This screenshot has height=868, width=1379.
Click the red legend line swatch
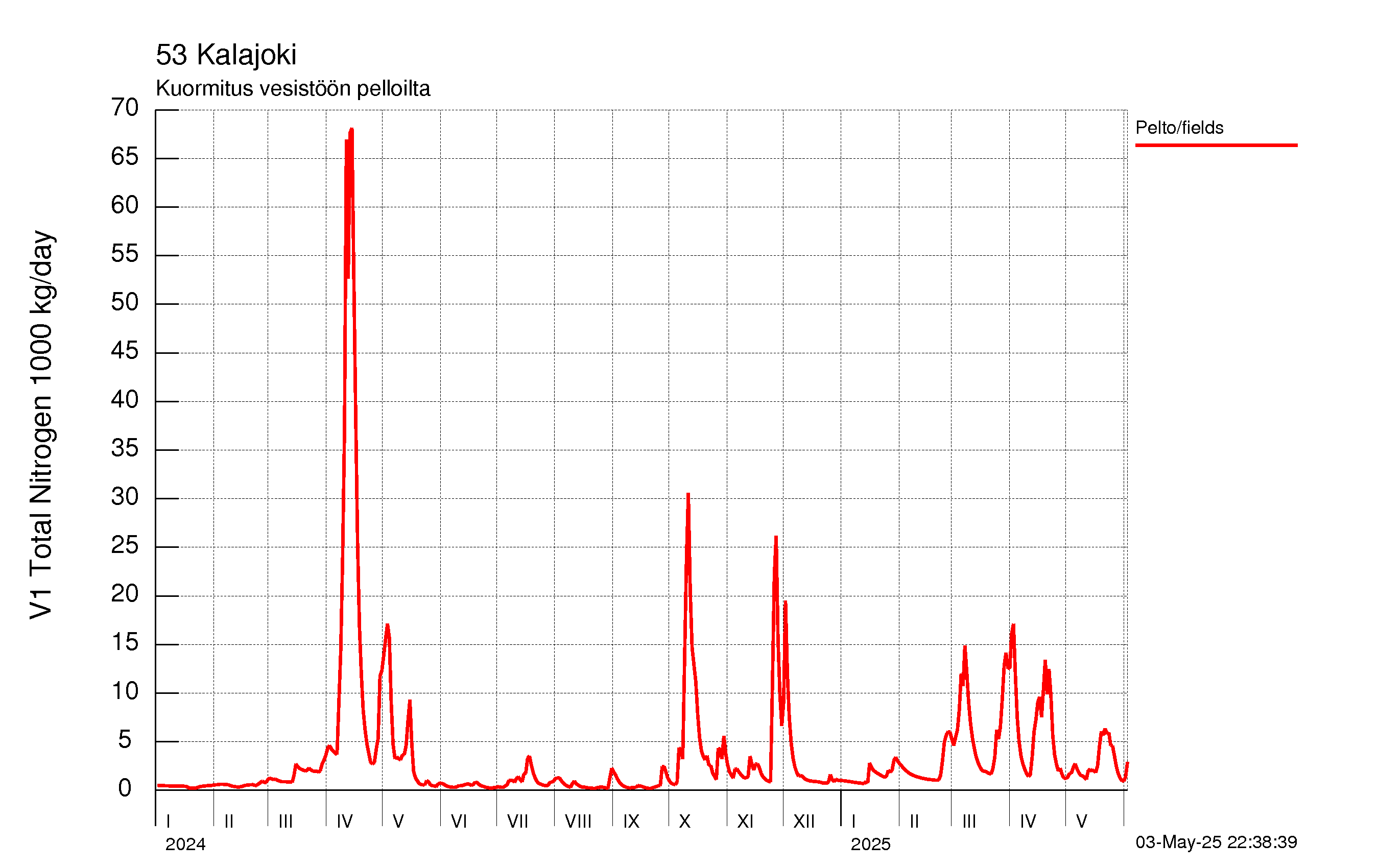coord(1217,146)
